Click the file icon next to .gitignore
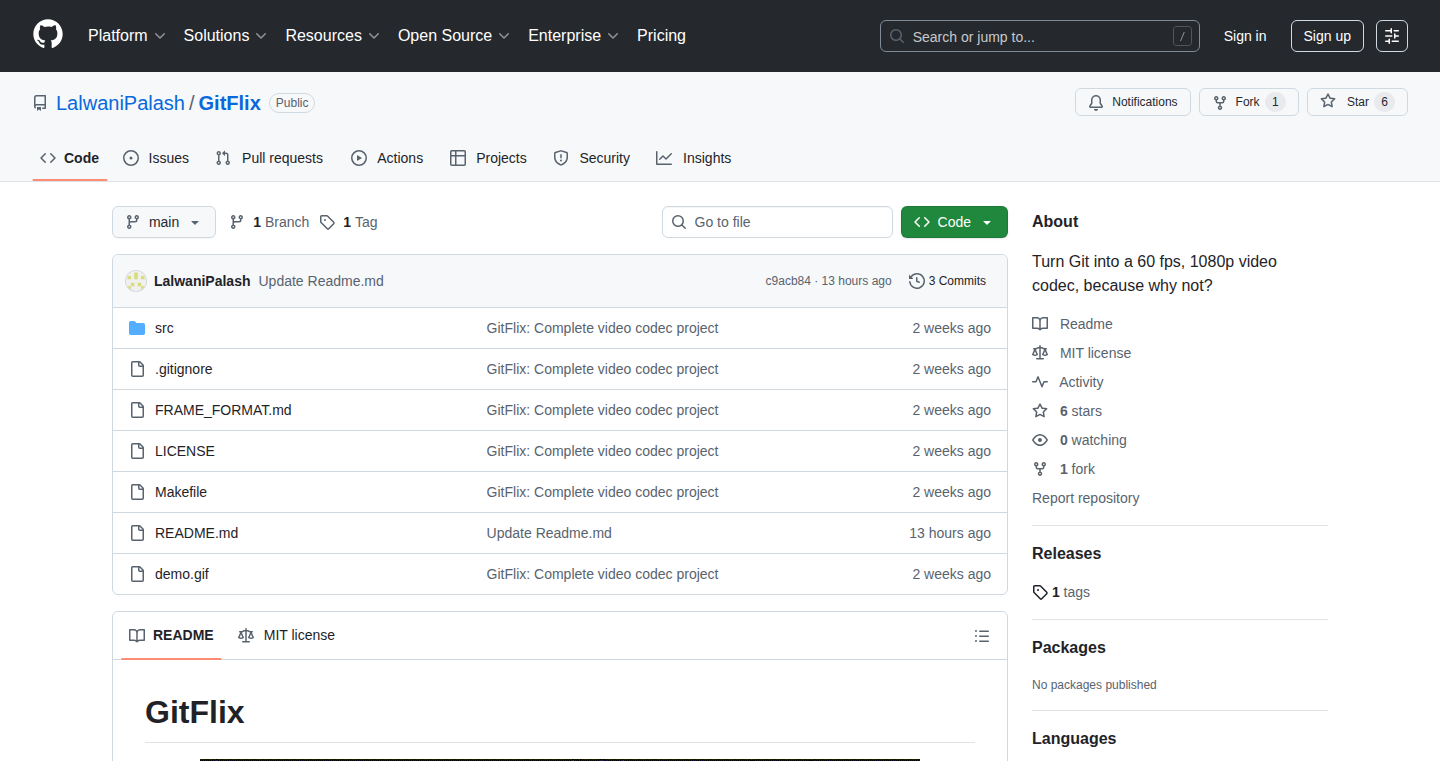This screenshot has height=761, width=1440. click(x=137, y=369)
